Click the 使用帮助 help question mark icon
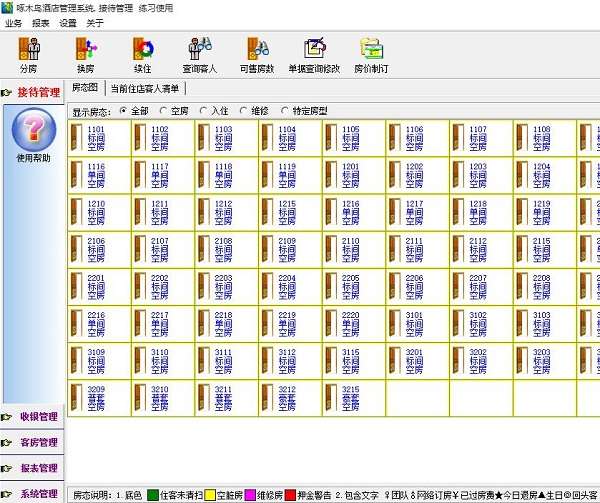This screenshot has width=600, height=503. tap(34, 130)
